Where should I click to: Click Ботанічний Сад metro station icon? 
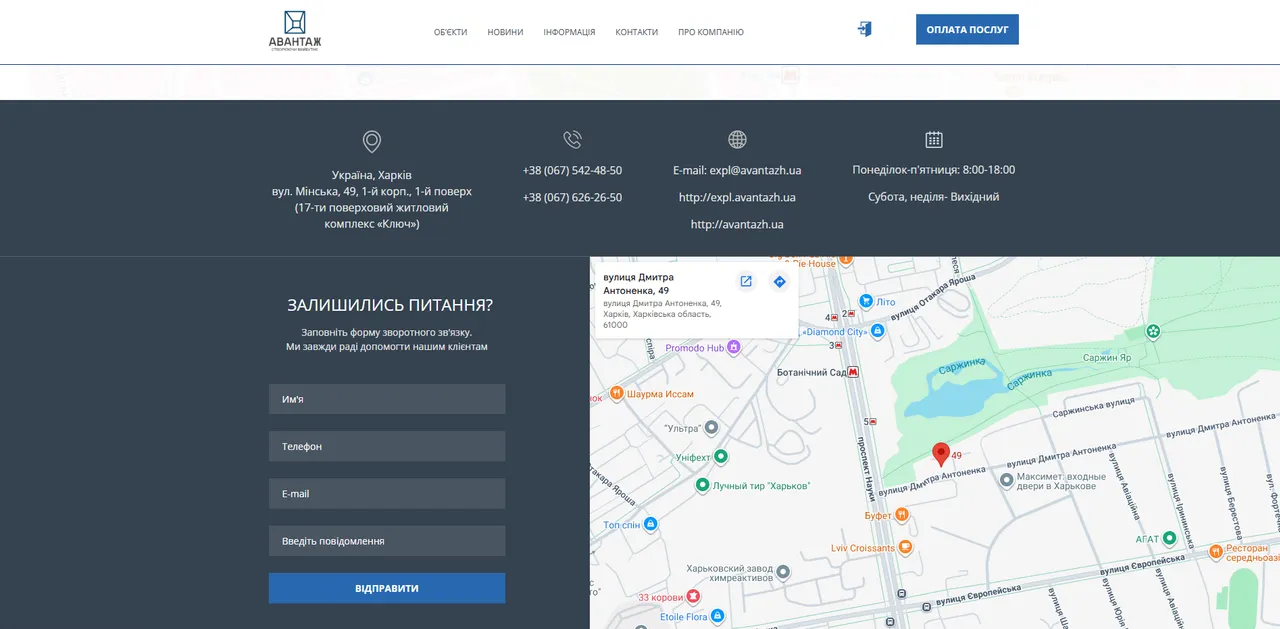tap(854, 372)
